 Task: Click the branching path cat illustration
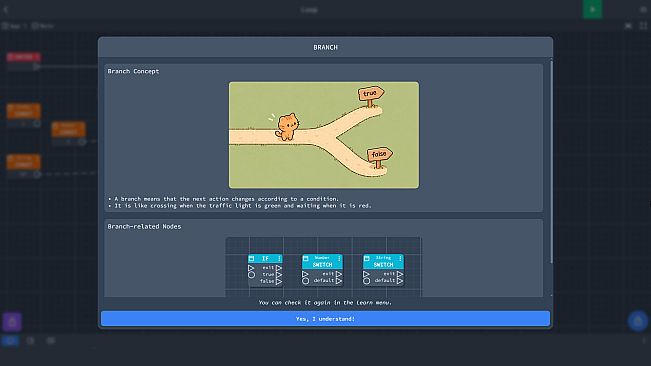324,135
